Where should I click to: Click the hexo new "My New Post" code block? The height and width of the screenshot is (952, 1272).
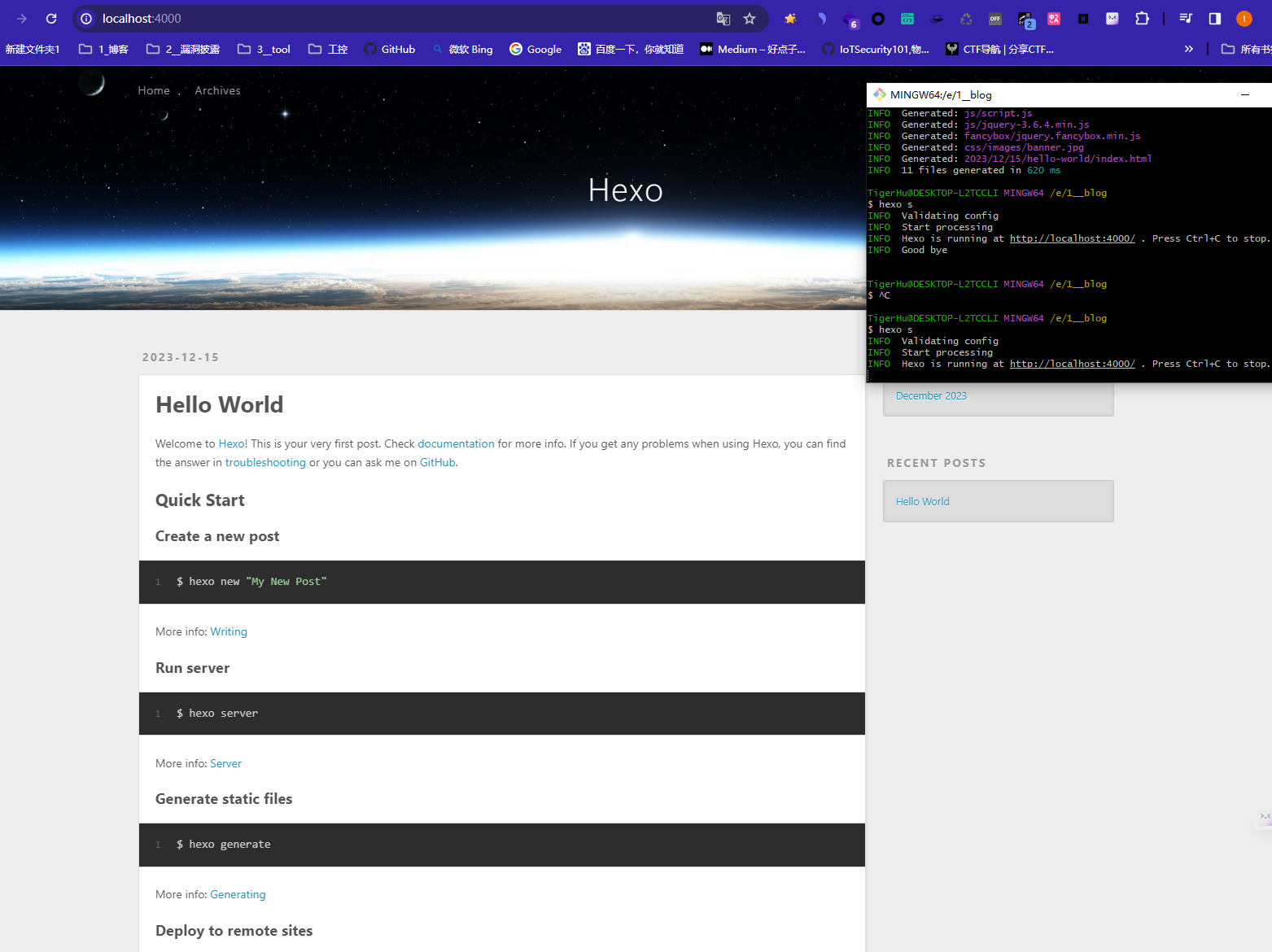(502, 582)
